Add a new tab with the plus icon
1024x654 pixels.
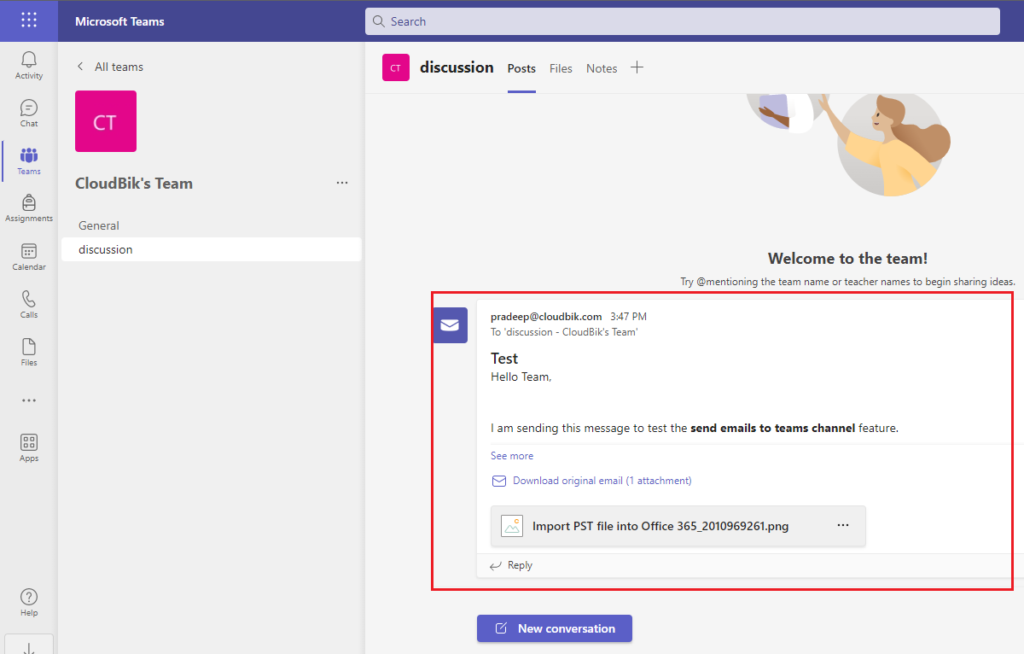pos(637,68)
